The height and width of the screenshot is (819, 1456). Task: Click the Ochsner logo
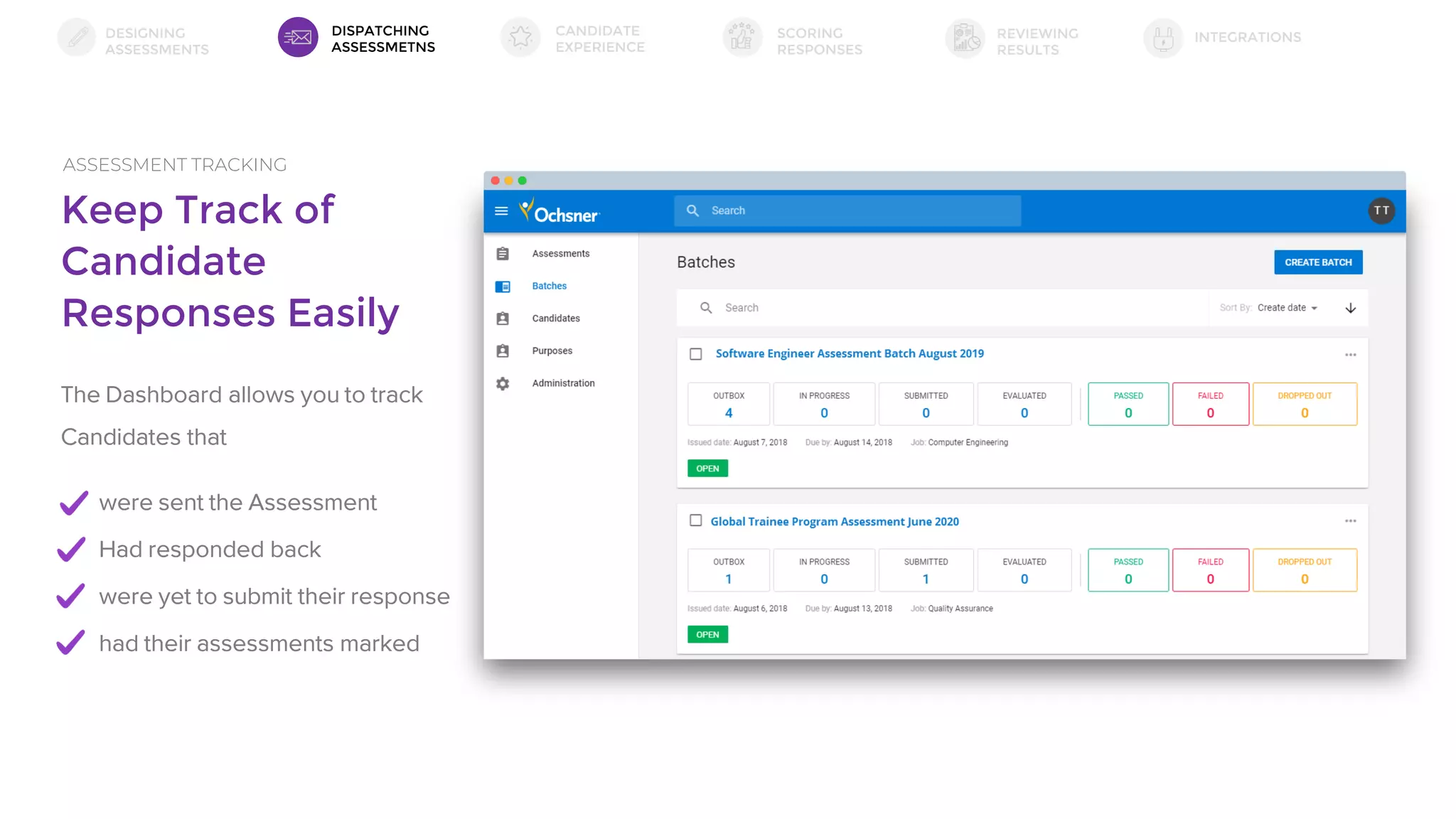coord(560,211)
